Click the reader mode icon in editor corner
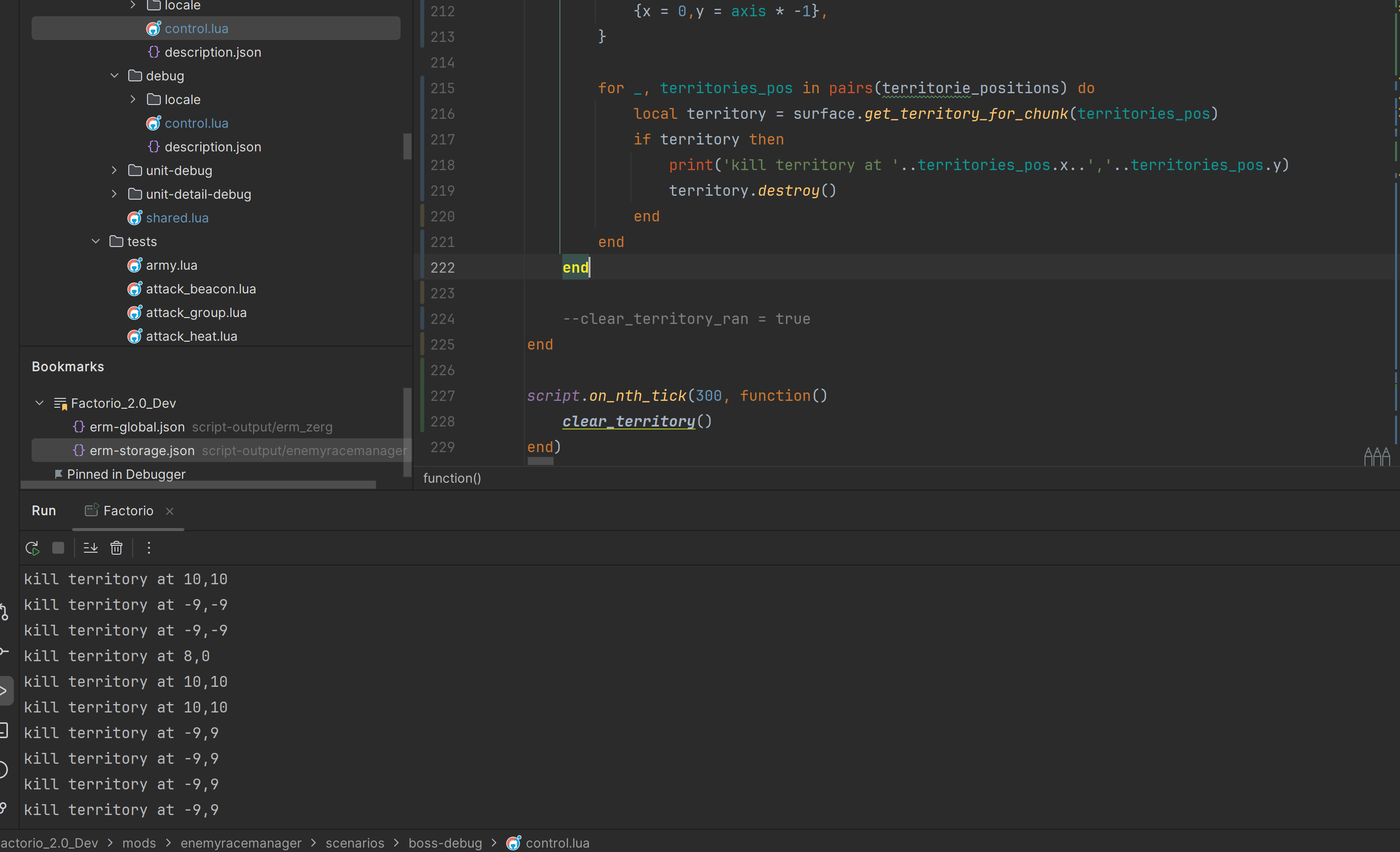Image resolution: width=1400 pixels, height=852 pixels. [1377, 456]
